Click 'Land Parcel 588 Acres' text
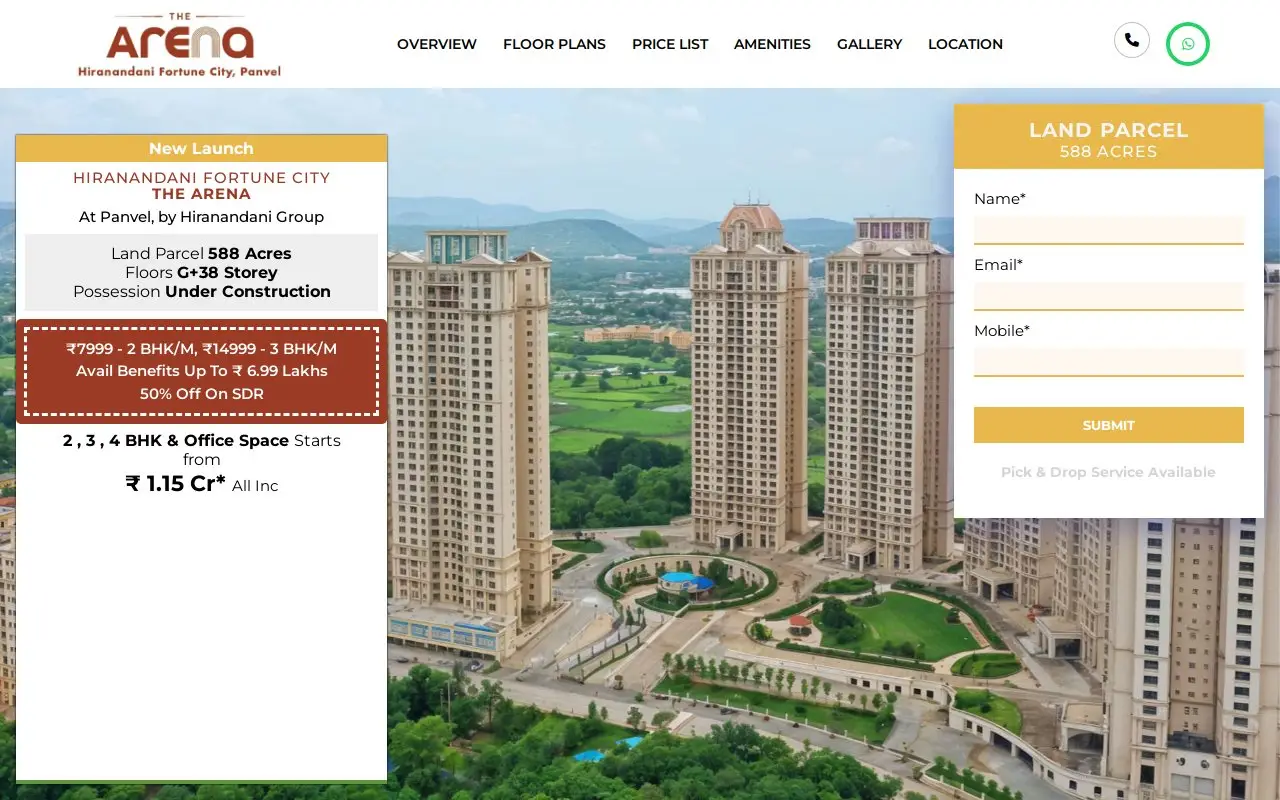The width and height of the screenshot is (1280, 800). pos(202,253)
